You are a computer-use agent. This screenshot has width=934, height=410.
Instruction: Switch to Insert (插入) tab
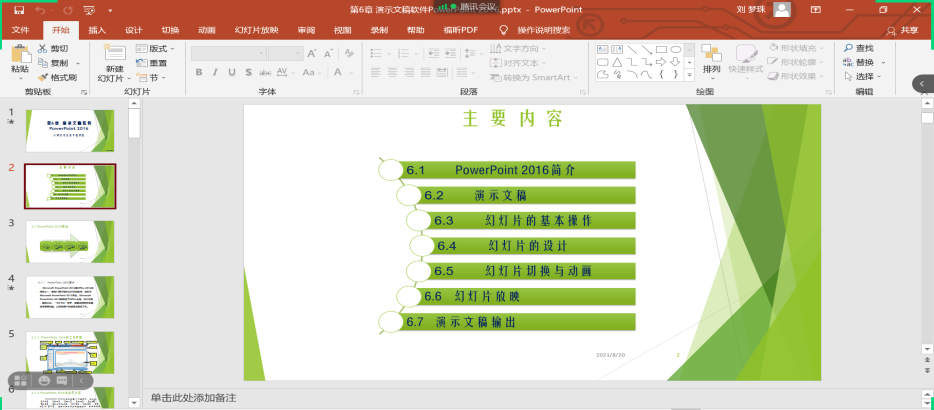point(97,30)
